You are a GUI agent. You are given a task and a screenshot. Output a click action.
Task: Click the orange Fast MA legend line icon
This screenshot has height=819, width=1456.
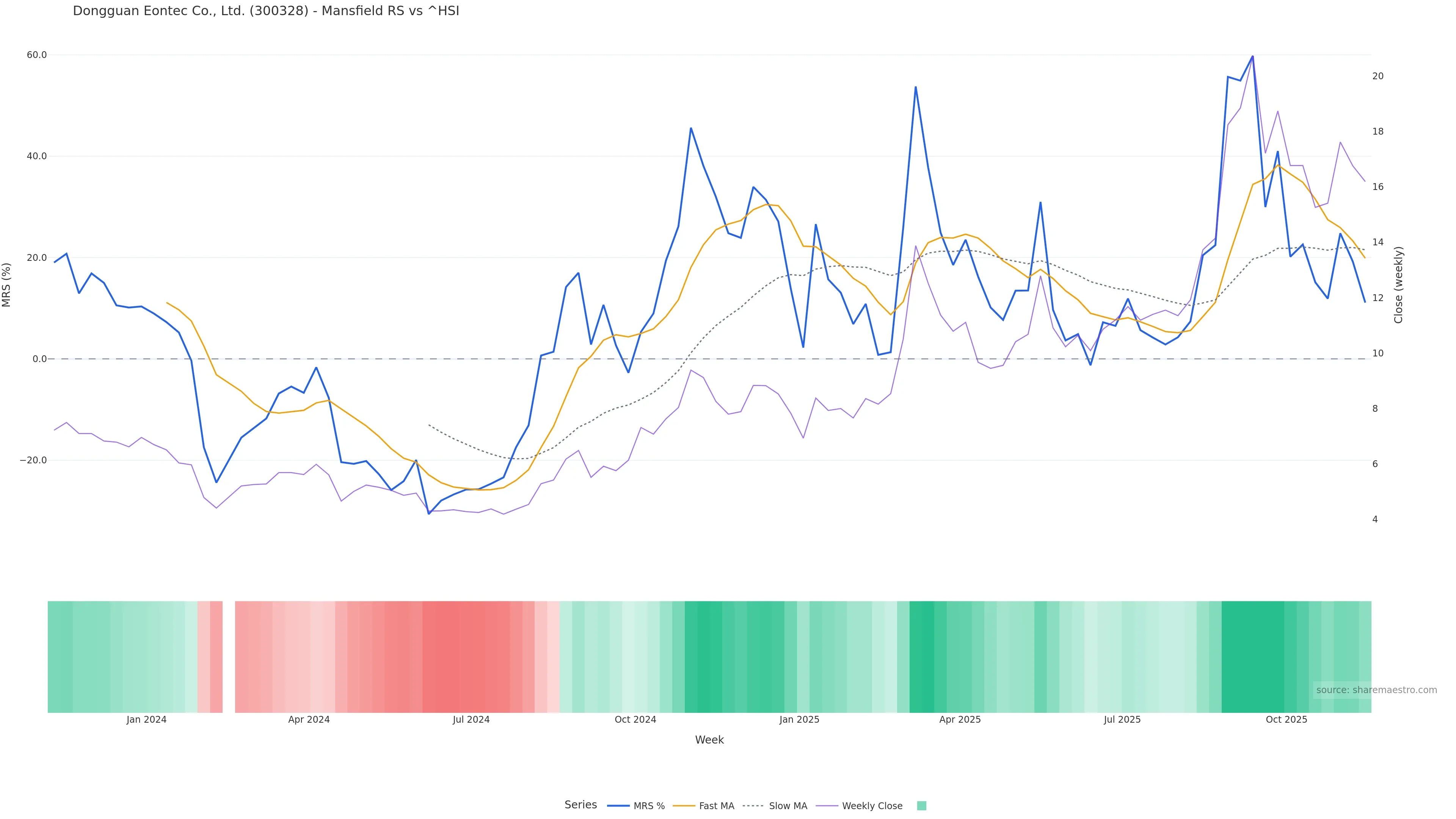pos(684,806)
